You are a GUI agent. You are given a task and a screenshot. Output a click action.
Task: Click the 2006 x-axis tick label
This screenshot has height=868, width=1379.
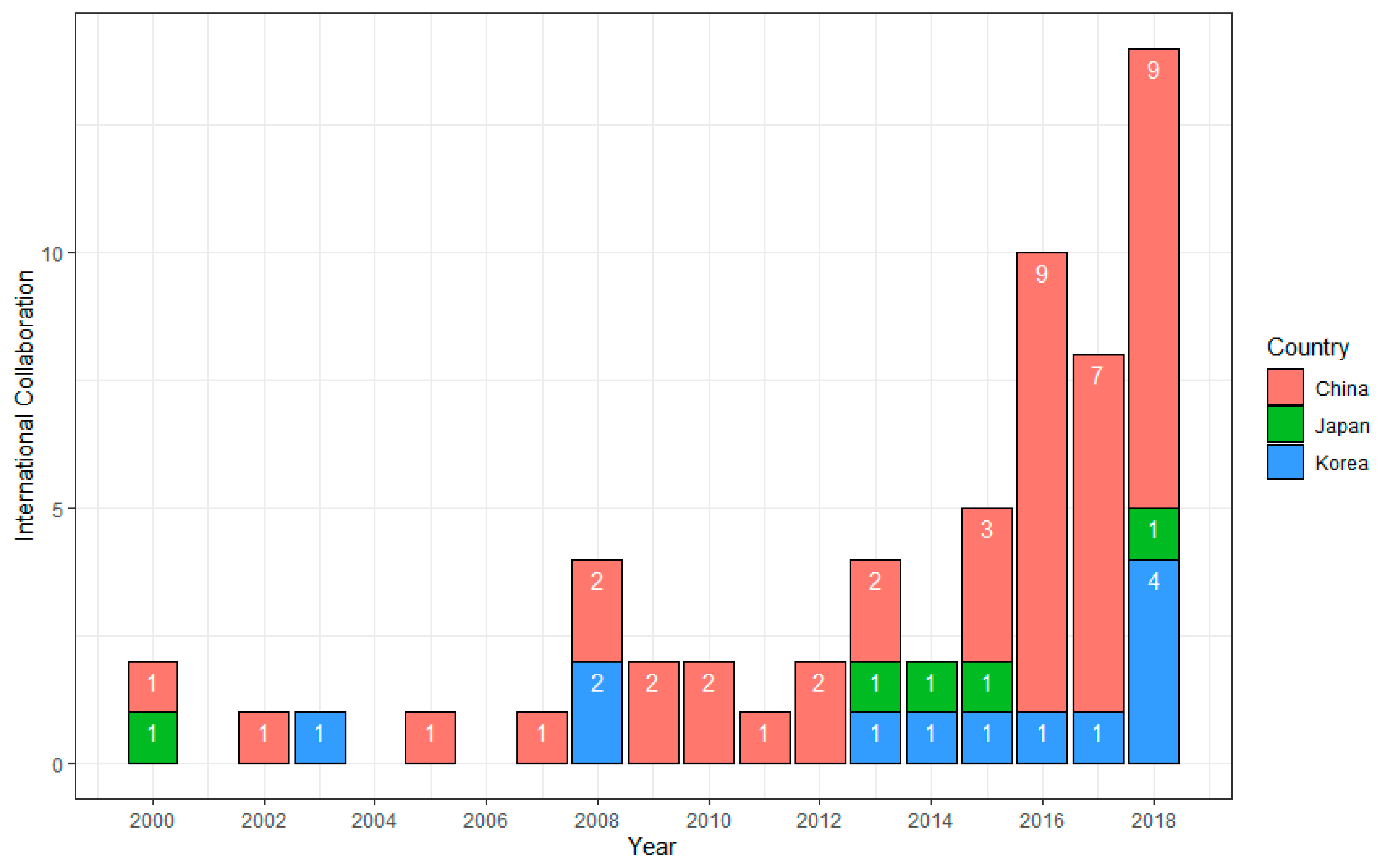coord(485,820)
